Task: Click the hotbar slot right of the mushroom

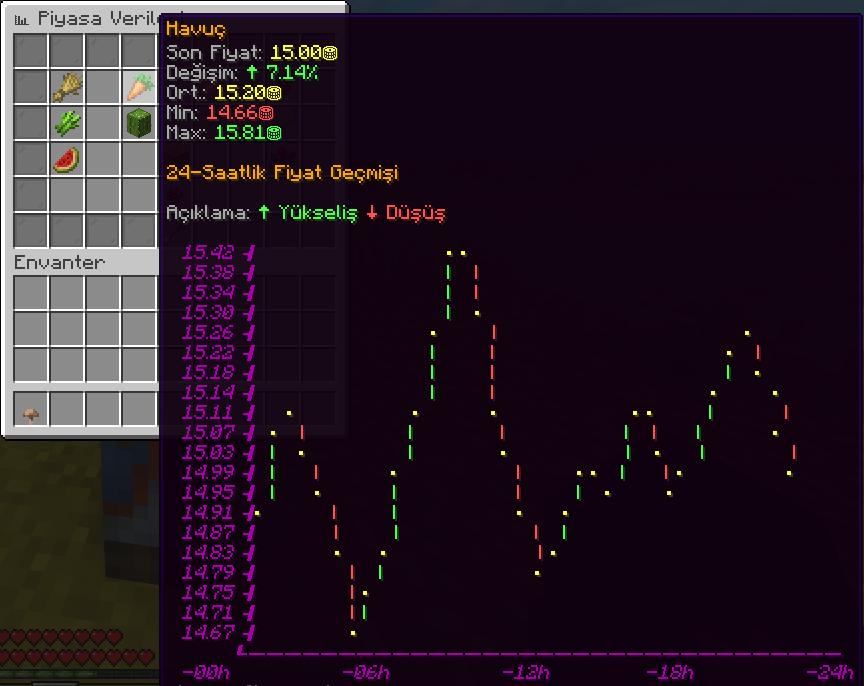Action: click(x=67, y=410)
